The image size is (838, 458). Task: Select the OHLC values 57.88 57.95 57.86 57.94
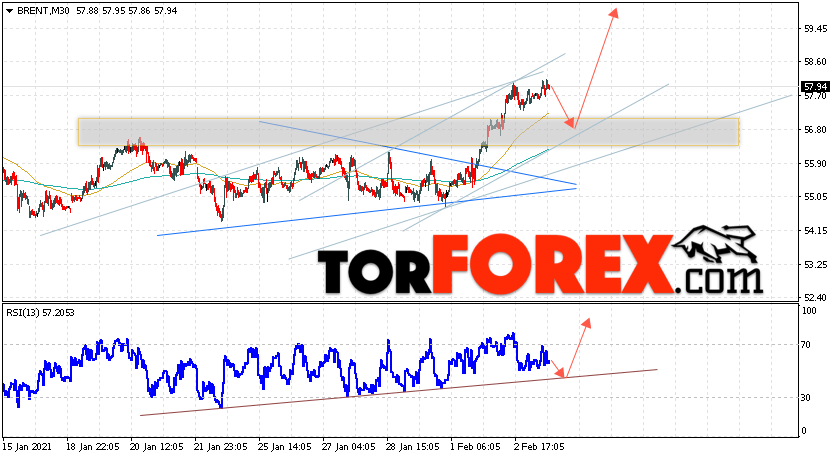point(127,11)
